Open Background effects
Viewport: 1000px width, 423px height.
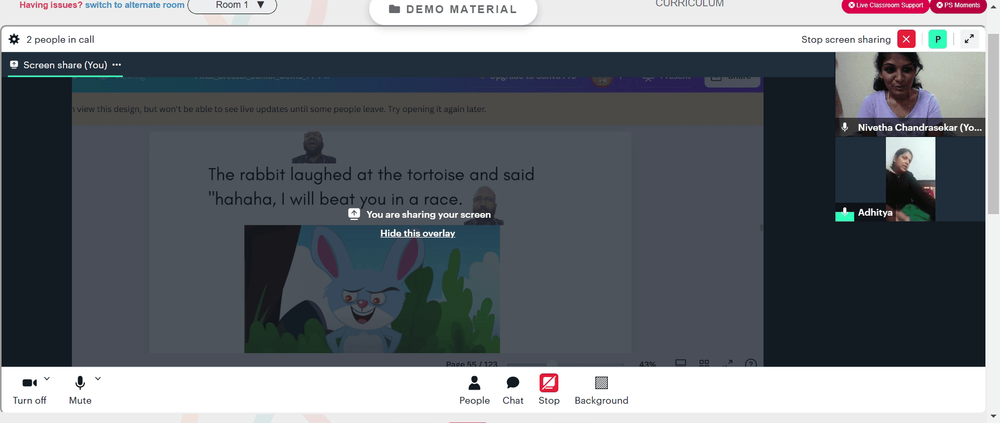pos(601,390)
